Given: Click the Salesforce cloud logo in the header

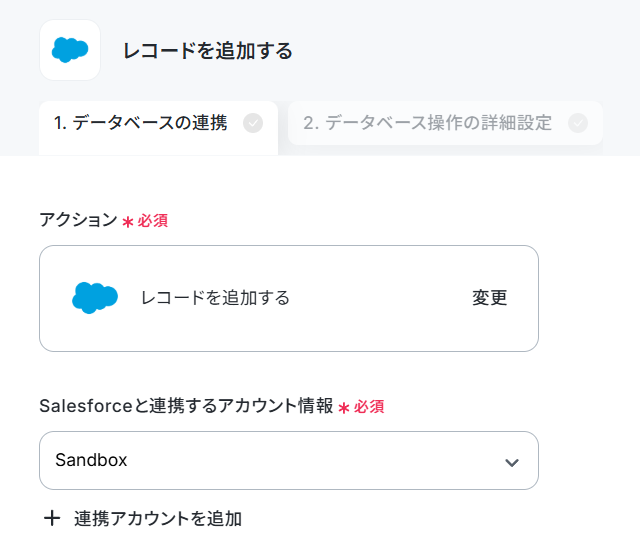Looking at the screenshot, I should click(x=70, y=50).
